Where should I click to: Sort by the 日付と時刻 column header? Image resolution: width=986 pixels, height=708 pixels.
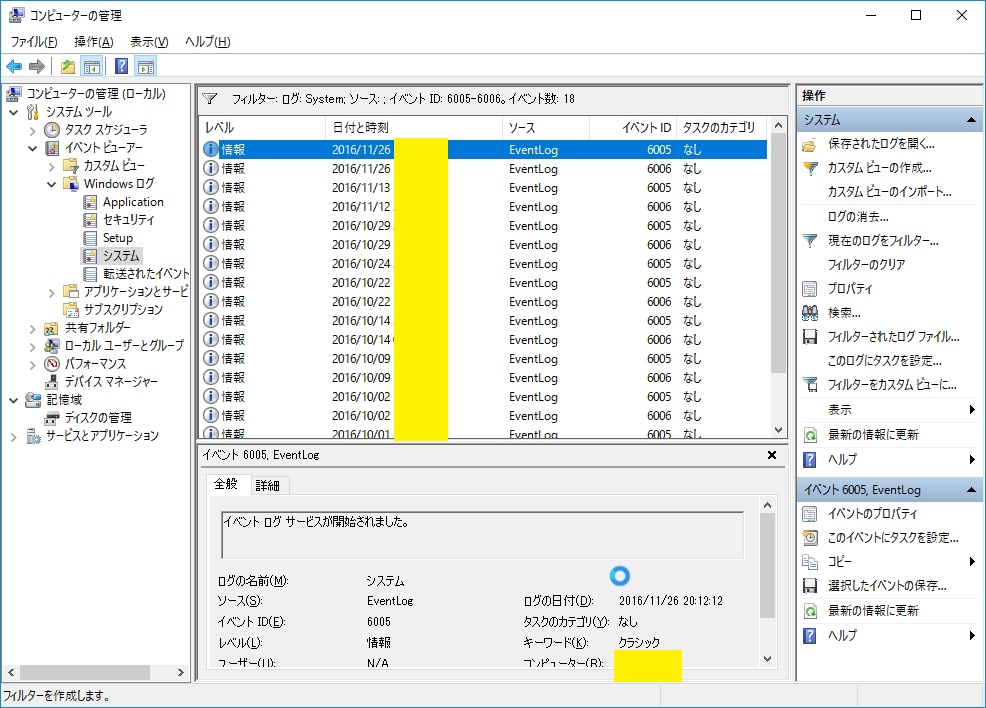pos(414,128)
